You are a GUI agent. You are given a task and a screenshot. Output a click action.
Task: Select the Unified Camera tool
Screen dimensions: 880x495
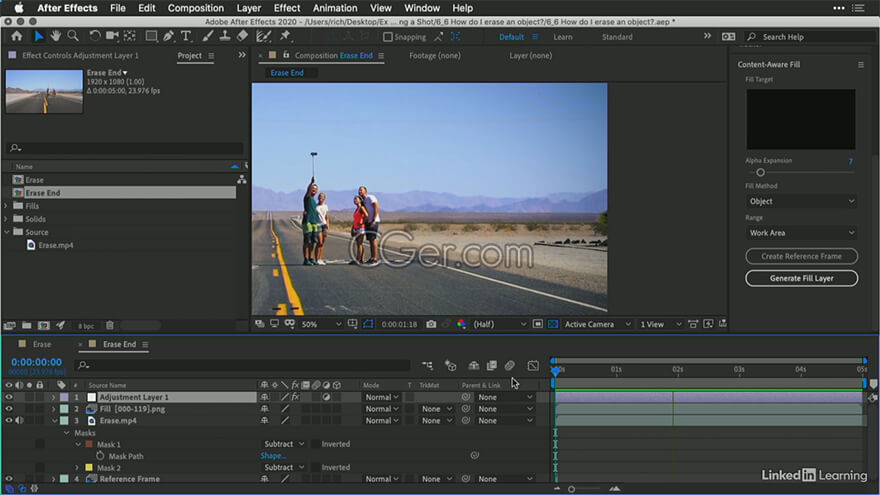click(112, 36)
